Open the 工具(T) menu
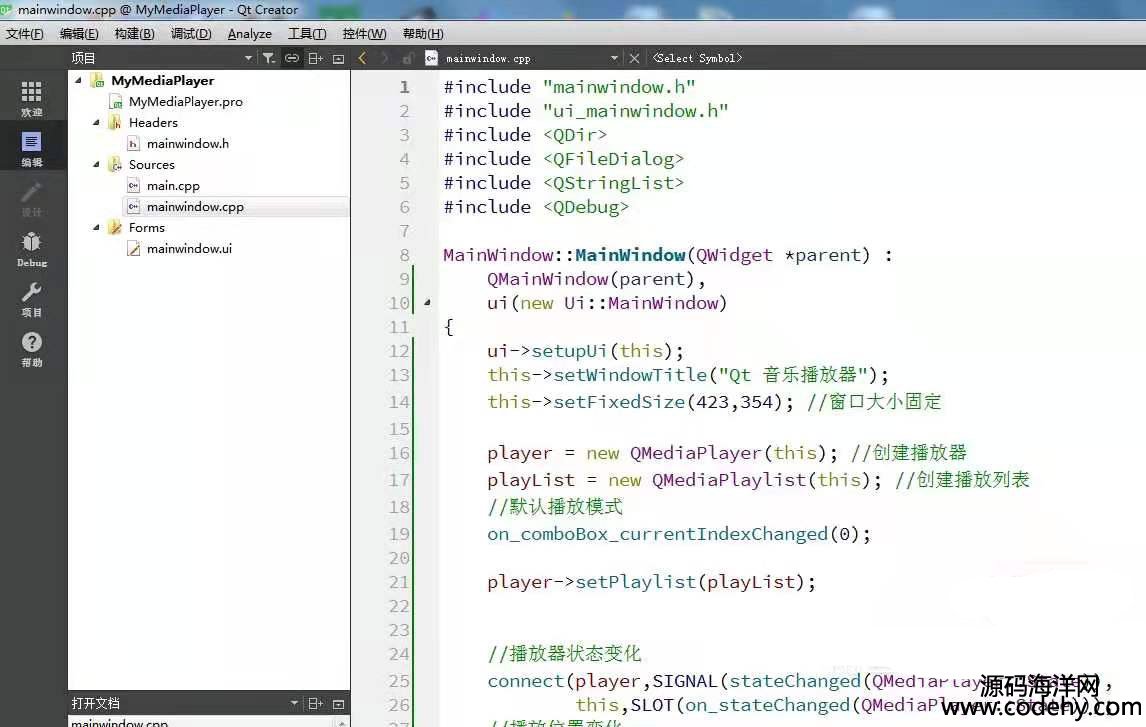The height and width of the screenshot is (727, 1146). pos(307,34)
